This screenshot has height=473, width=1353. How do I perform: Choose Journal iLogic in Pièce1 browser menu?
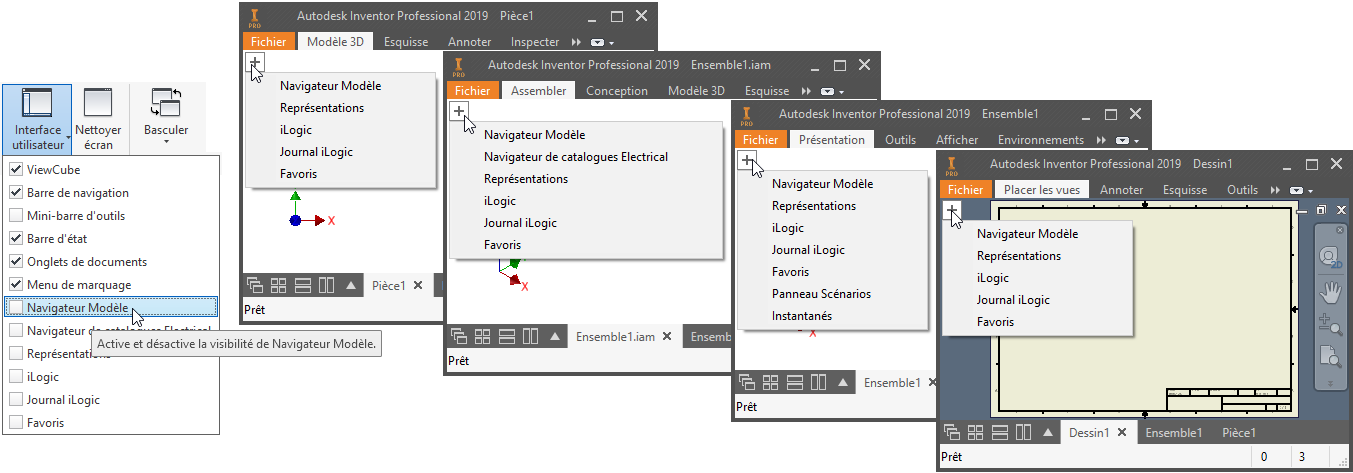(x=316, y=152)
